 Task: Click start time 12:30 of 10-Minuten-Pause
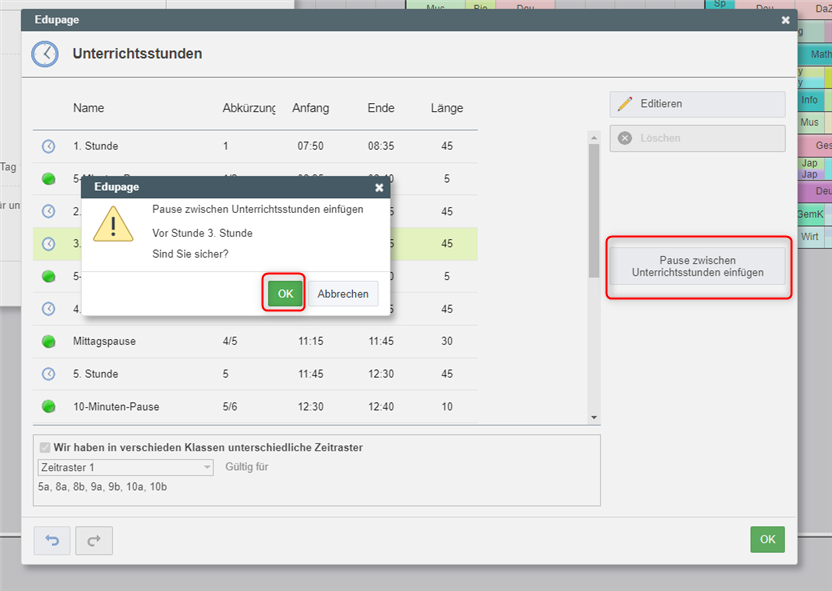point(310,407)
